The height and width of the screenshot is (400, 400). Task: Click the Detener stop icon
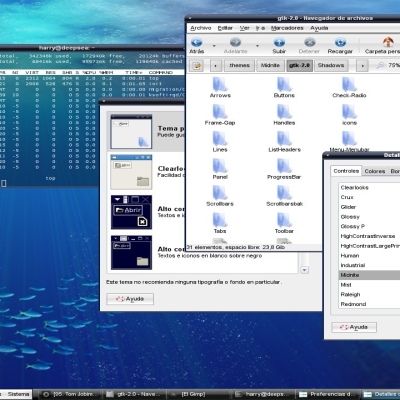click(x=310, y=42)
